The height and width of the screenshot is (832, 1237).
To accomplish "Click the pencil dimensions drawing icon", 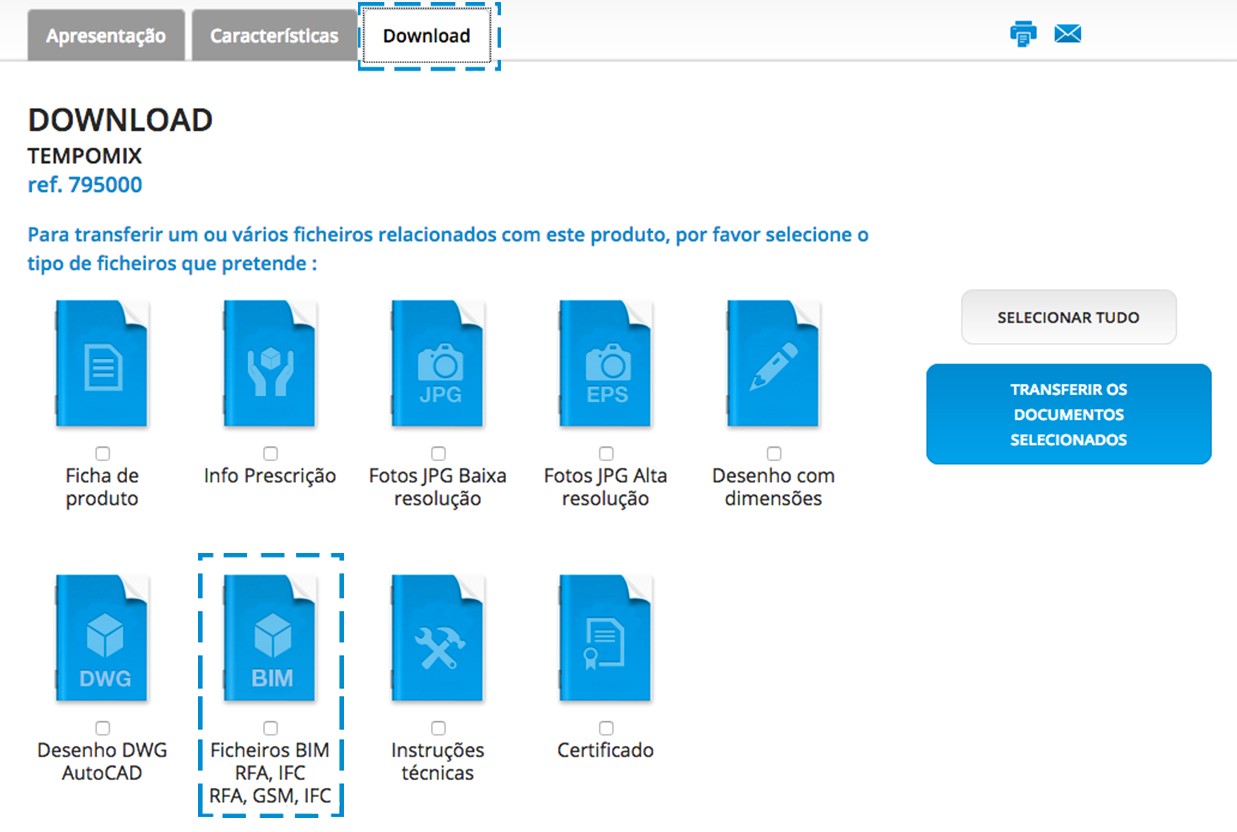I will tap(774, 365).
